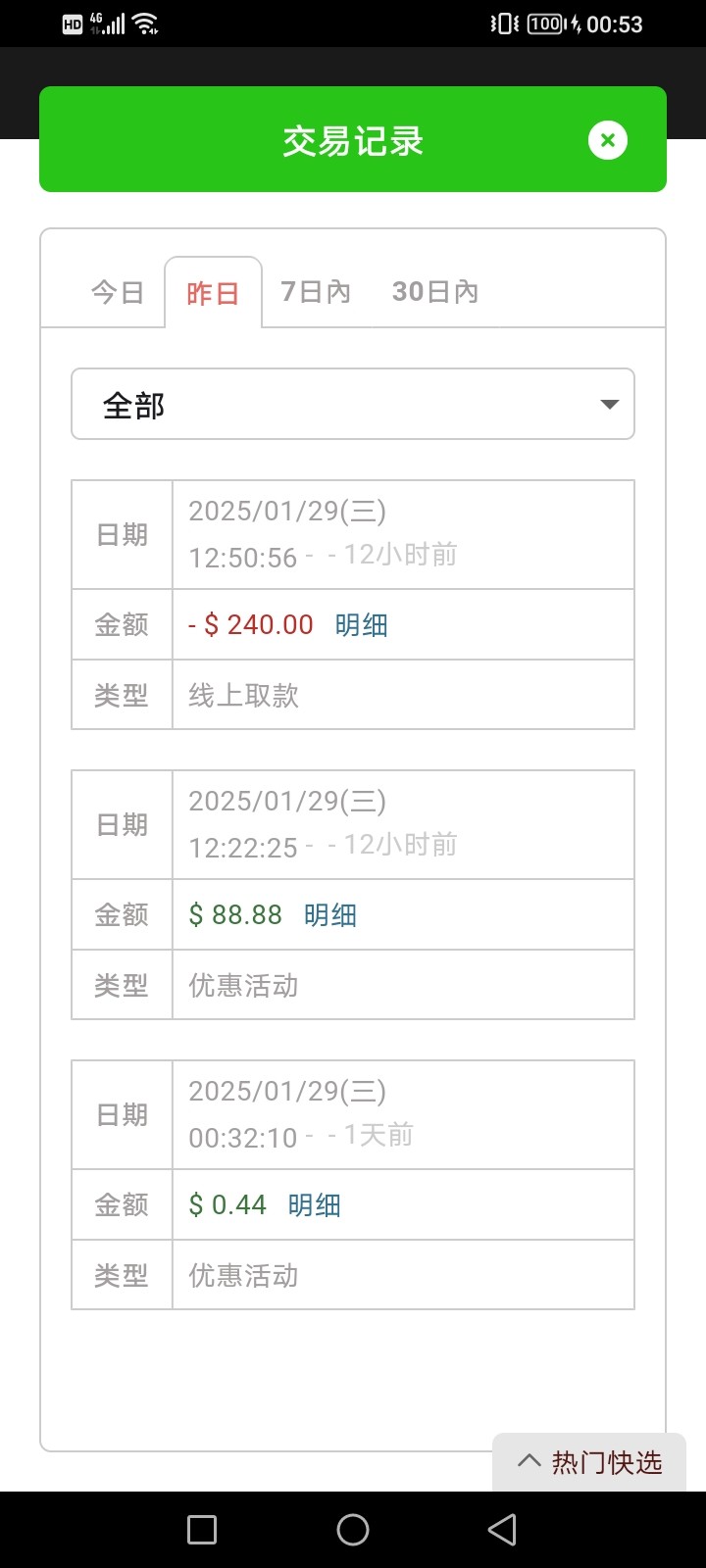Expand the 热门快选 panel

pyautogui.click(x=589, y=1462)
